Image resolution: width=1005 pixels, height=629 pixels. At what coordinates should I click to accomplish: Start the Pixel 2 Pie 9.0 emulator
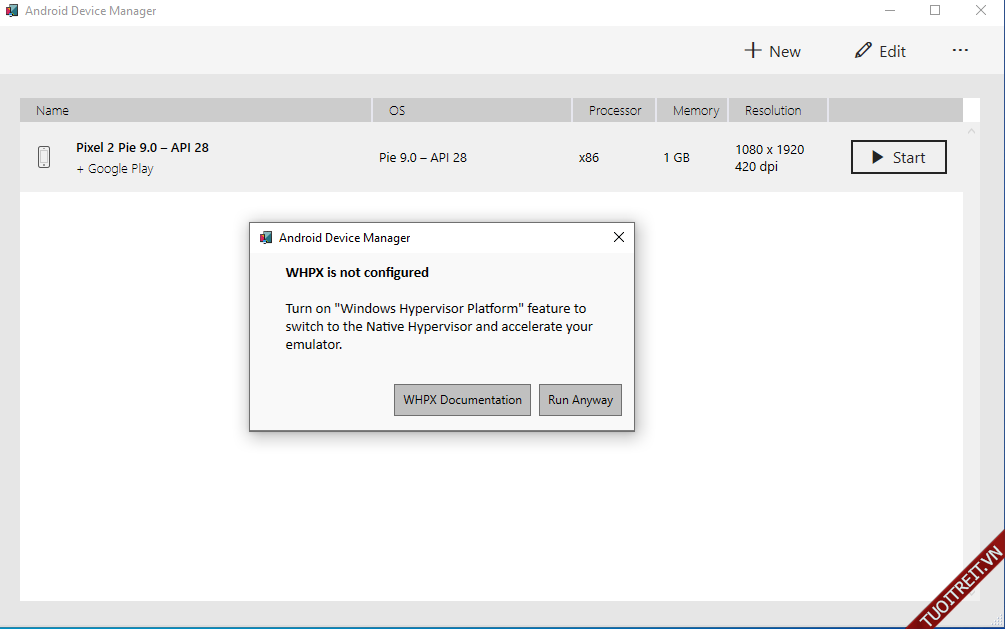click(x=898, y=157)
